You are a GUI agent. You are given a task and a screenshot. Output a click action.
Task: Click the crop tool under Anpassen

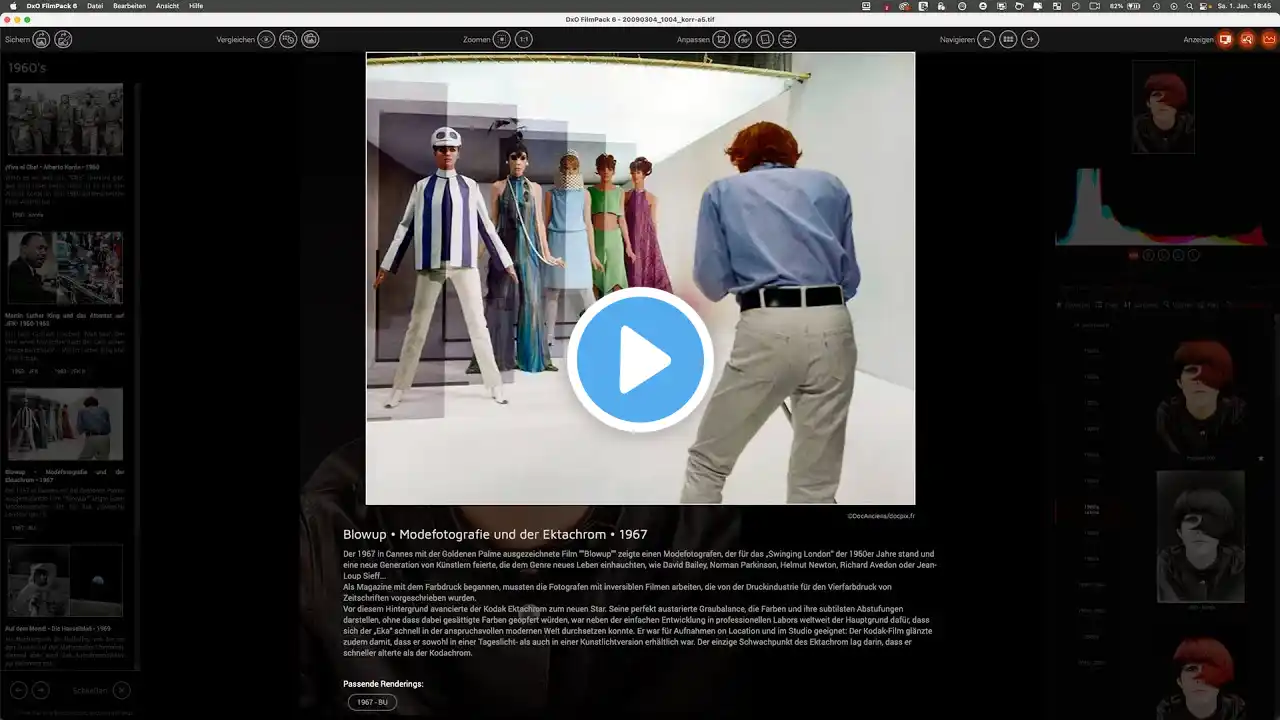[721, 40]
